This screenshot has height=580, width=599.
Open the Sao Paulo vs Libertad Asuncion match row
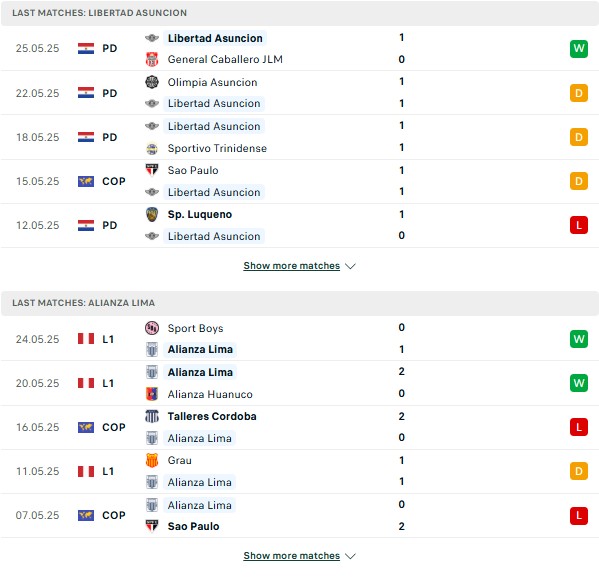300,181
